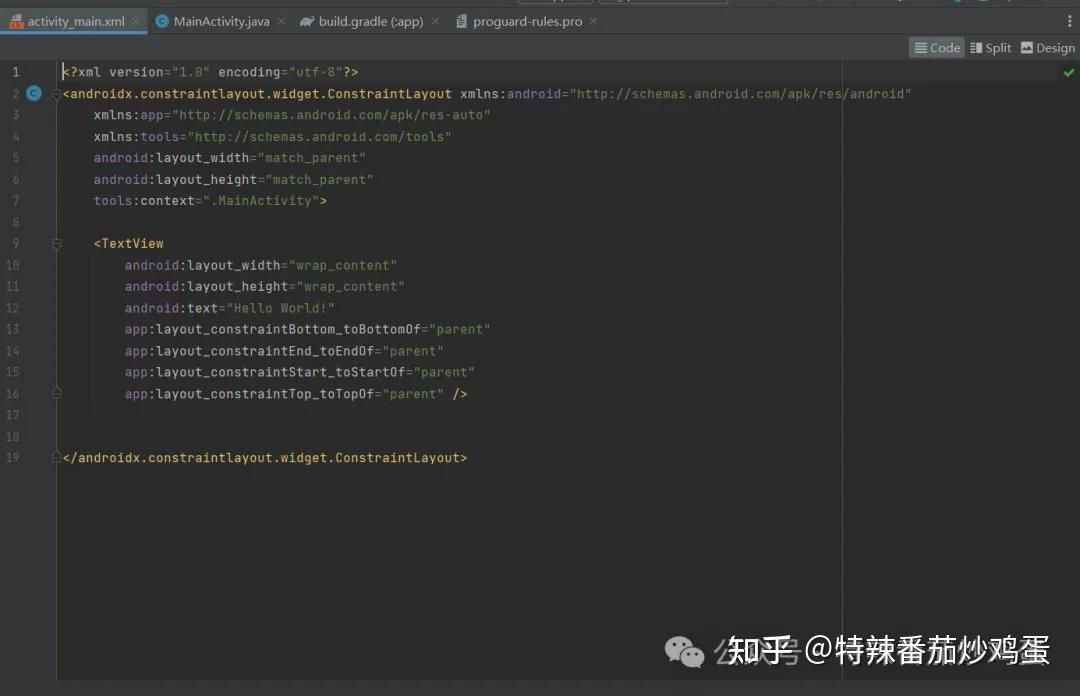Switch to the MainActivity.java tab
Viewport: 1080px width, 696px height.
[220, 20]
